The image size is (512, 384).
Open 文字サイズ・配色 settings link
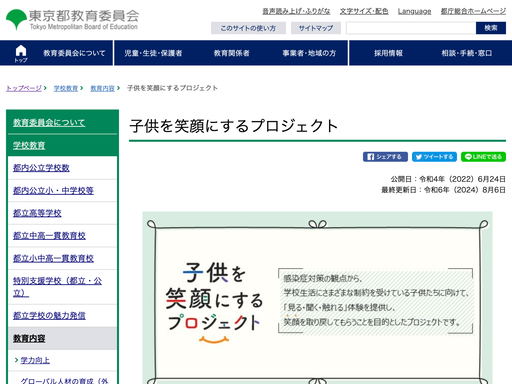pos(364,11)
